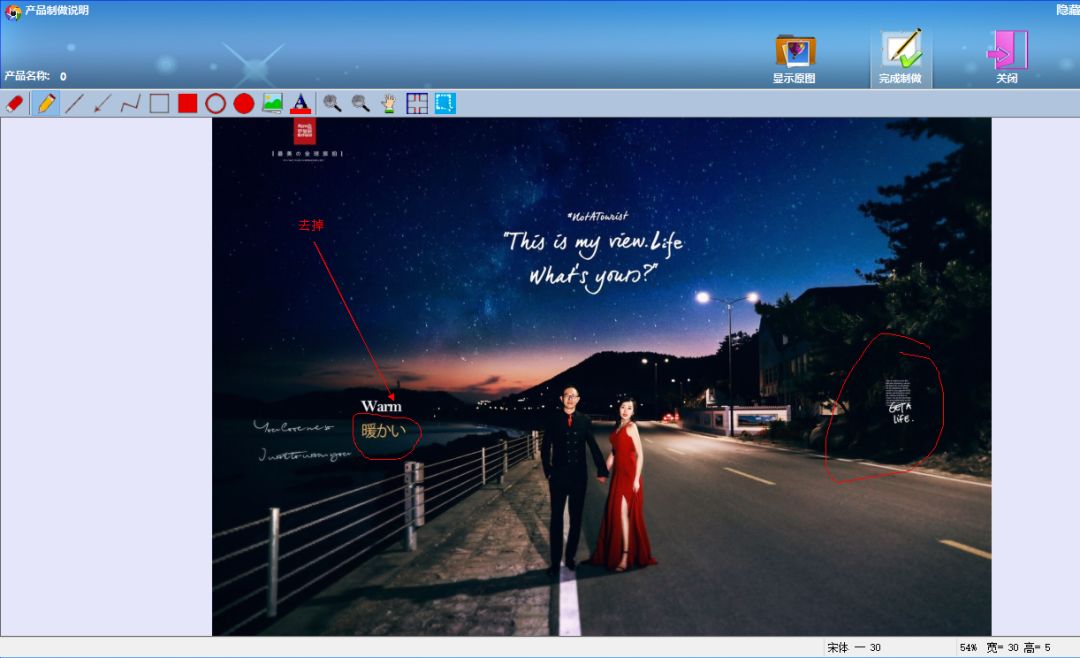Pick the hollow circle tool
Image resolution: width=1080 pixels, height=658 pixels.
pyautogui.click(x=215, y=103)
